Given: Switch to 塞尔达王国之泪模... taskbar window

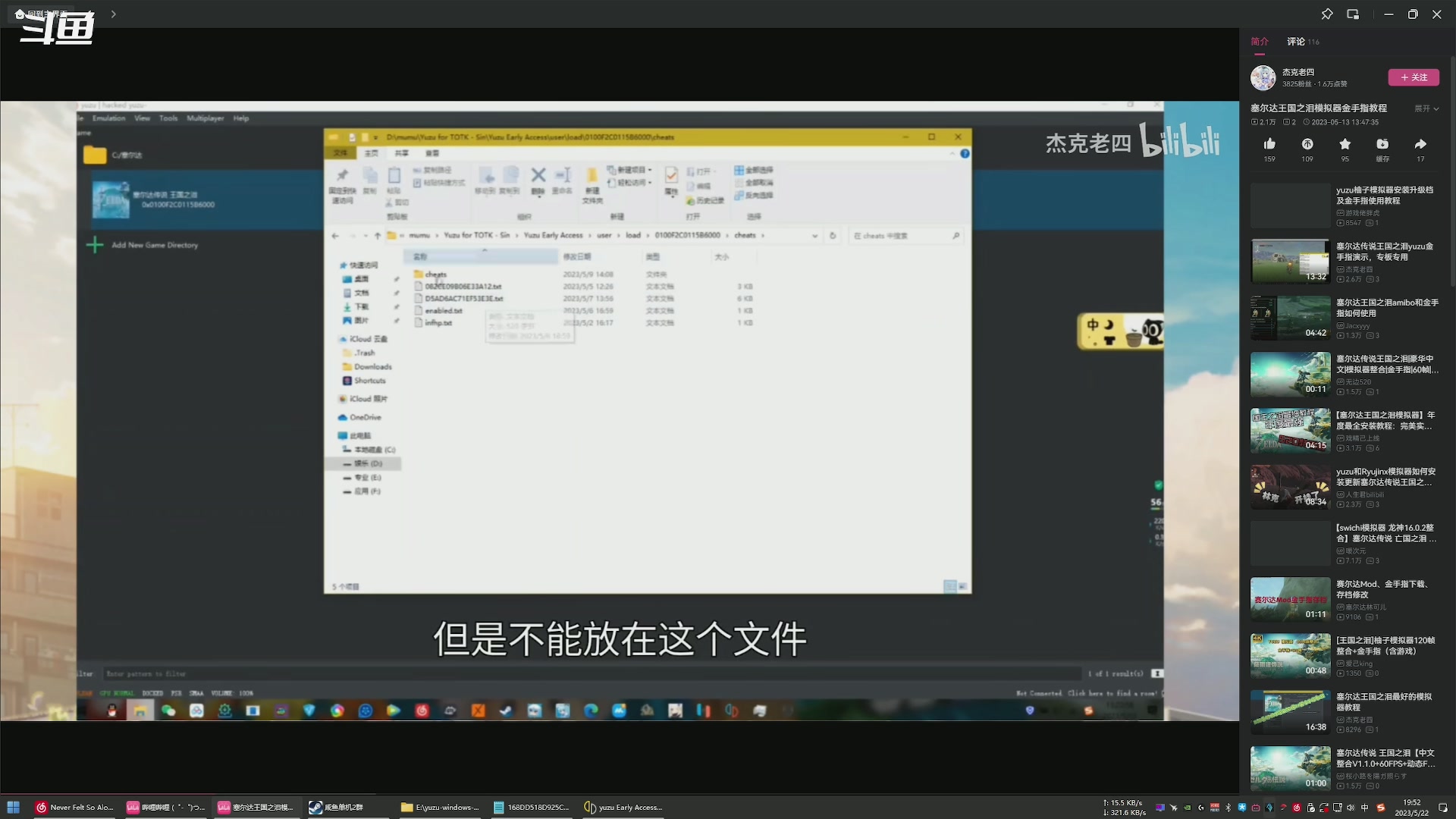Looking at the screenshot, I should pos(257,807).
